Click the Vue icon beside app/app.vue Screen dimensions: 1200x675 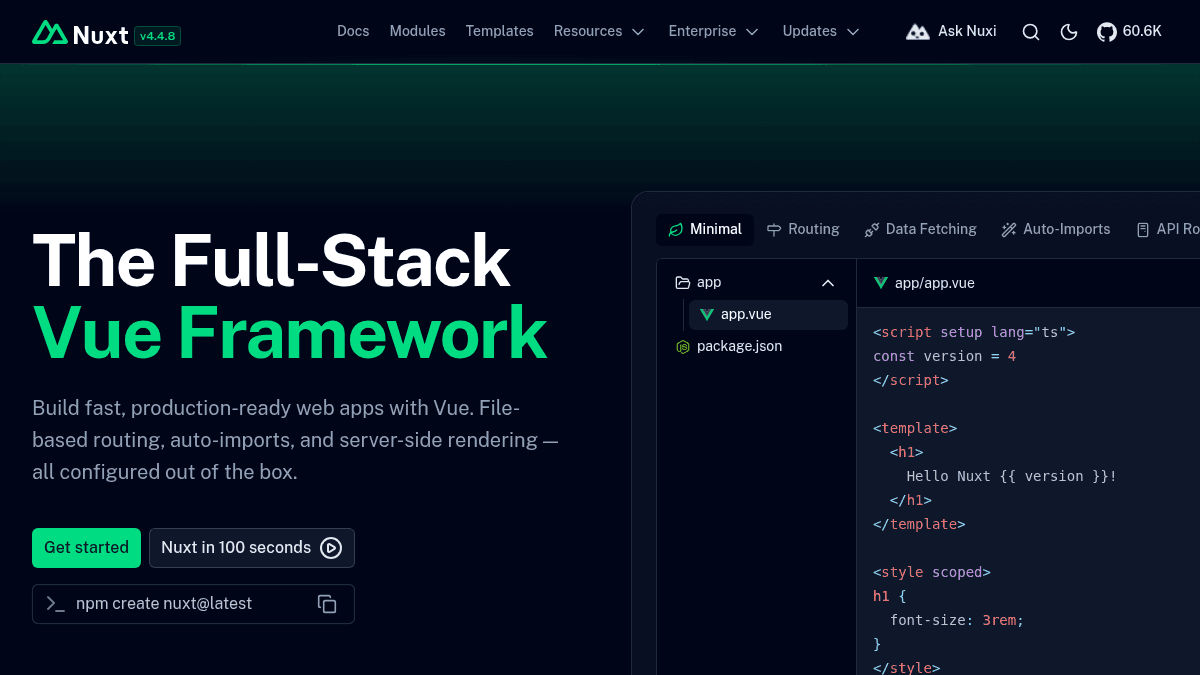click(881, 283)
